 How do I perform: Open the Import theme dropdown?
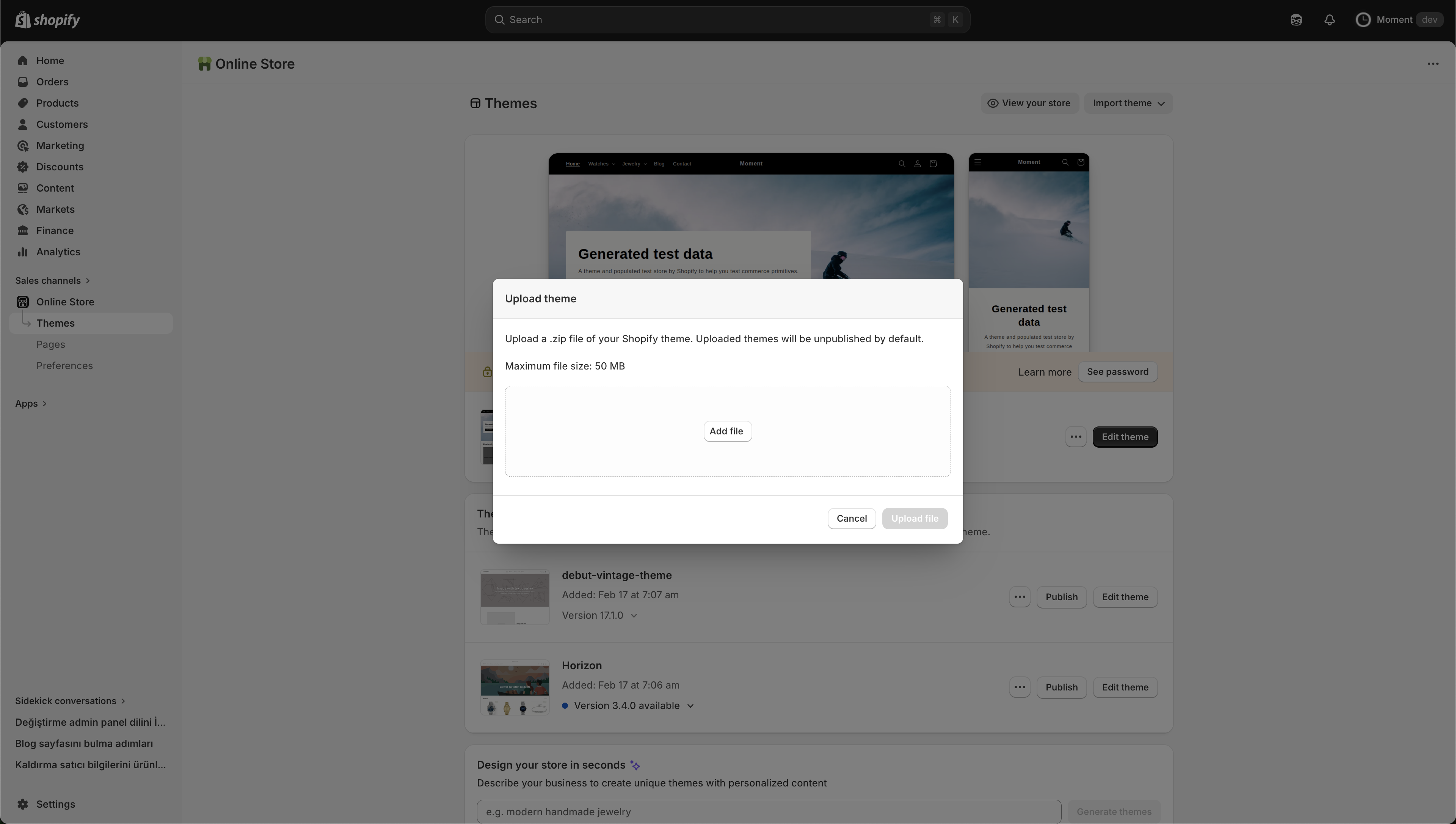pos(1128,103)
